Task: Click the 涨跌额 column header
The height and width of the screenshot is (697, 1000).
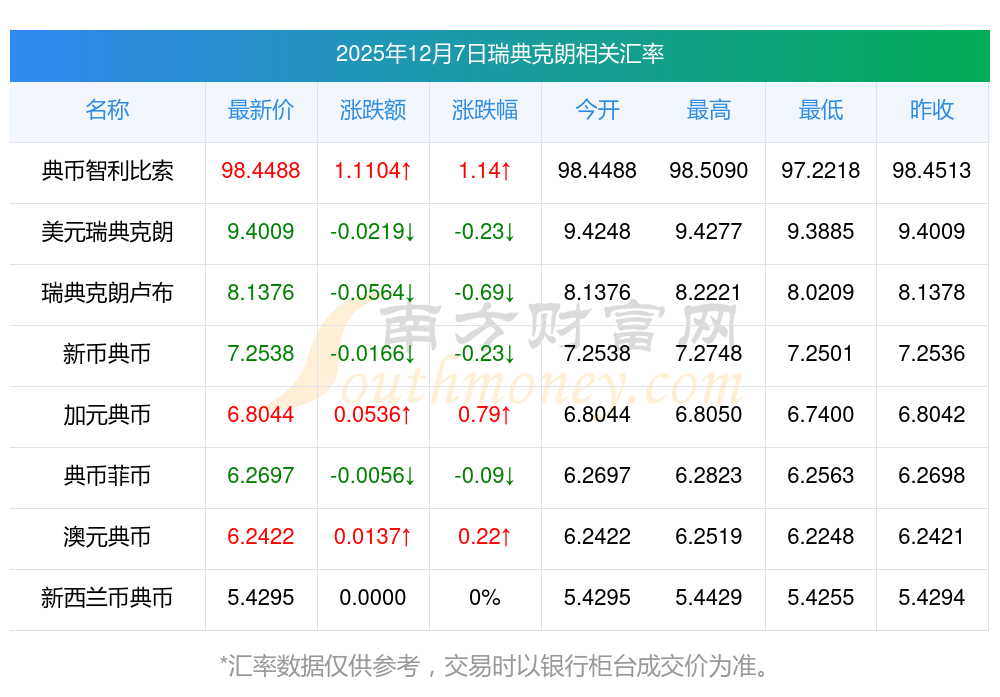Action: click(372, 110)
